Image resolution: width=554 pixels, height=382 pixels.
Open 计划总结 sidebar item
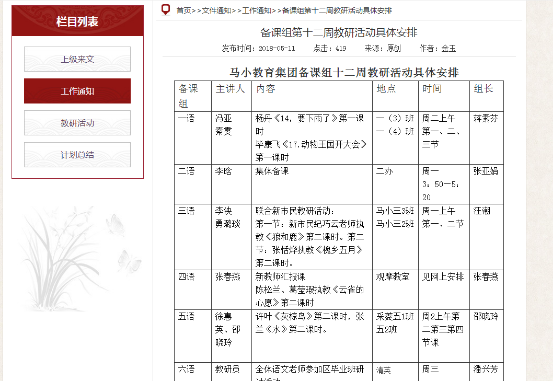point(77,154)
